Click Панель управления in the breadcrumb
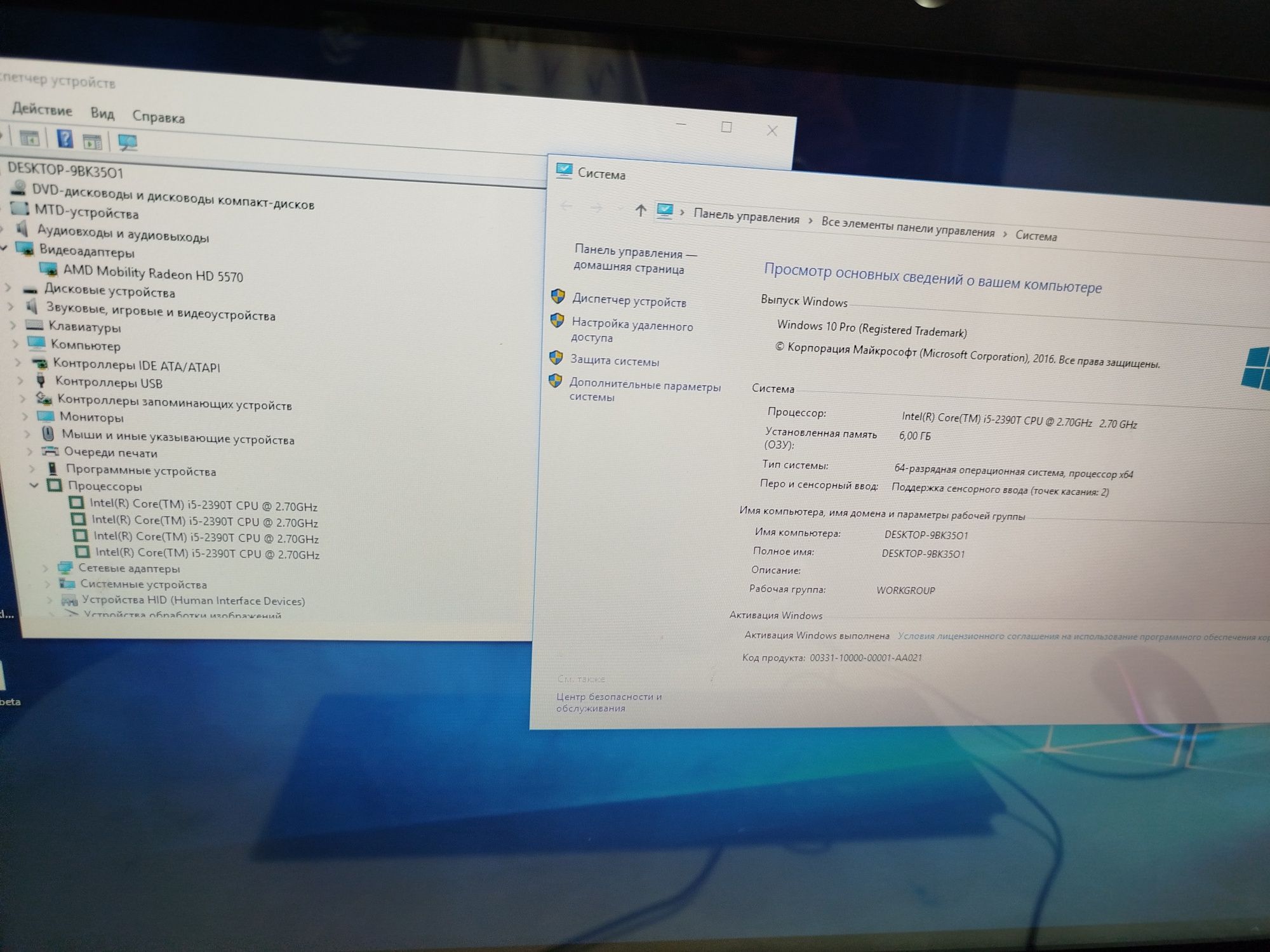The image size is (1270, 952). click(x=746, y=216)
